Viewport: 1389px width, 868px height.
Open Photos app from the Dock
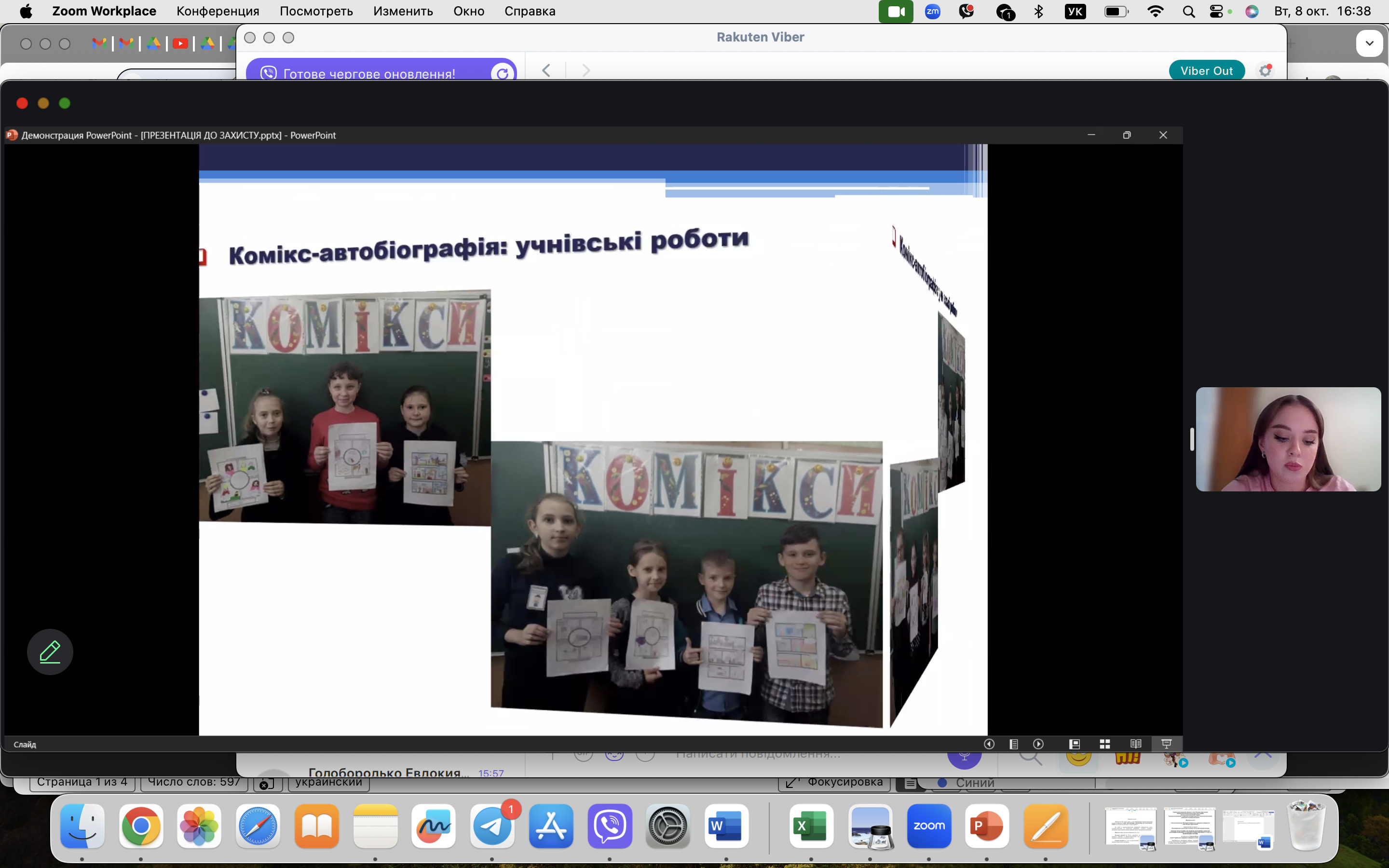click(199, 826)
